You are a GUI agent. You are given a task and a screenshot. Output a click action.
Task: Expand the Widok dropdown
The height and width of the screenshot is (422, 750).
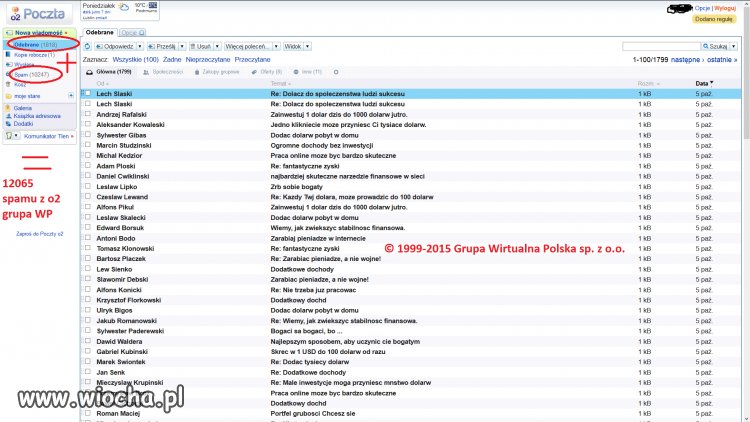coord(308,46)
